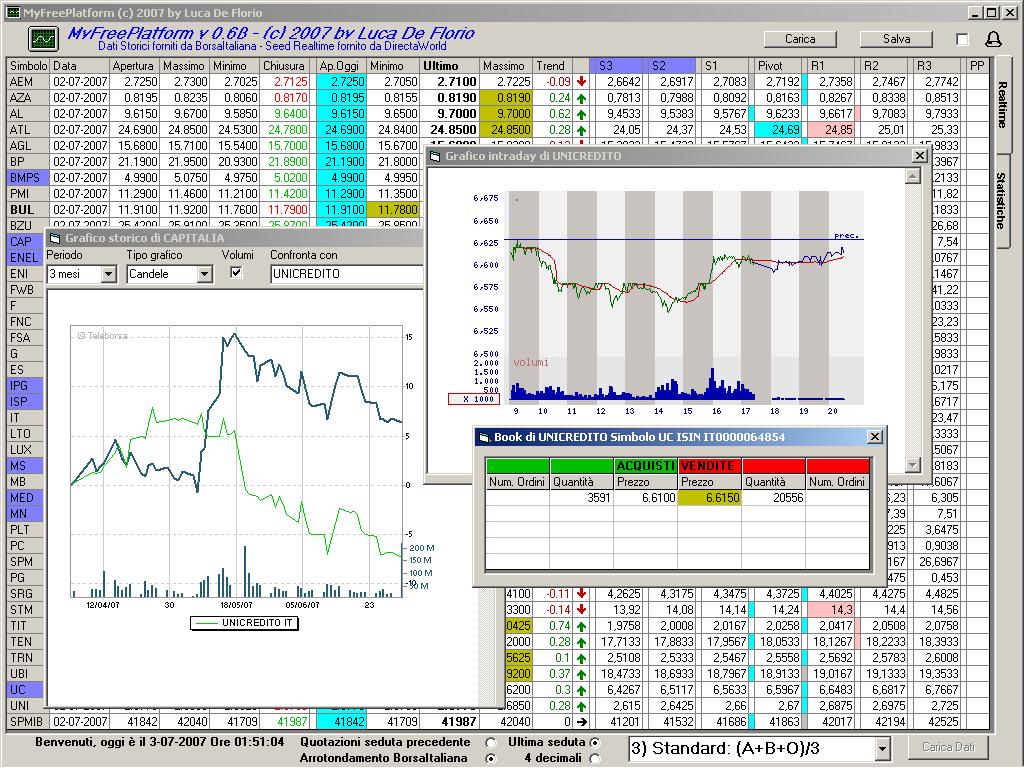Click the Book di UNICREDITO window icon

pyautogui.click(x=483, y=437)
